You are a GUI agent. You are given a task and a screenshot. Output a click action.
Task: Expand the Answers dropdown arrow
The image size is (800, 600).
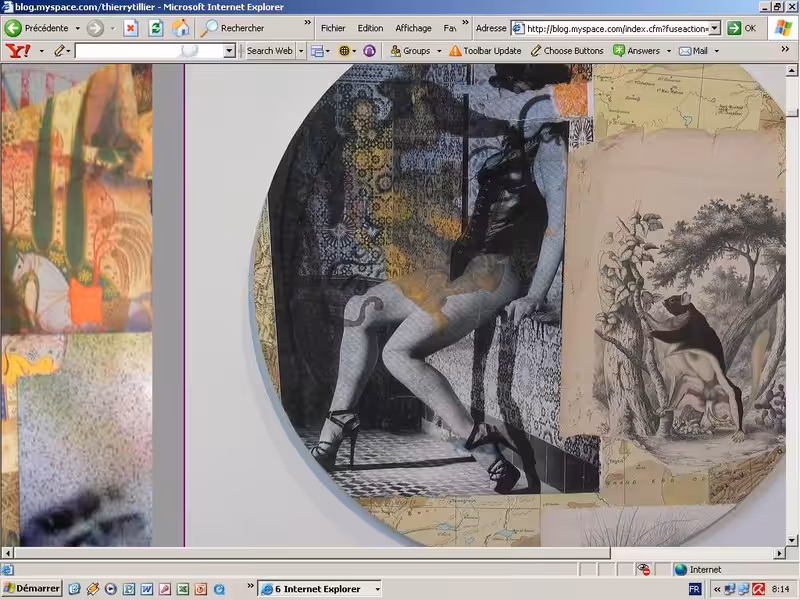click(669, 51)
